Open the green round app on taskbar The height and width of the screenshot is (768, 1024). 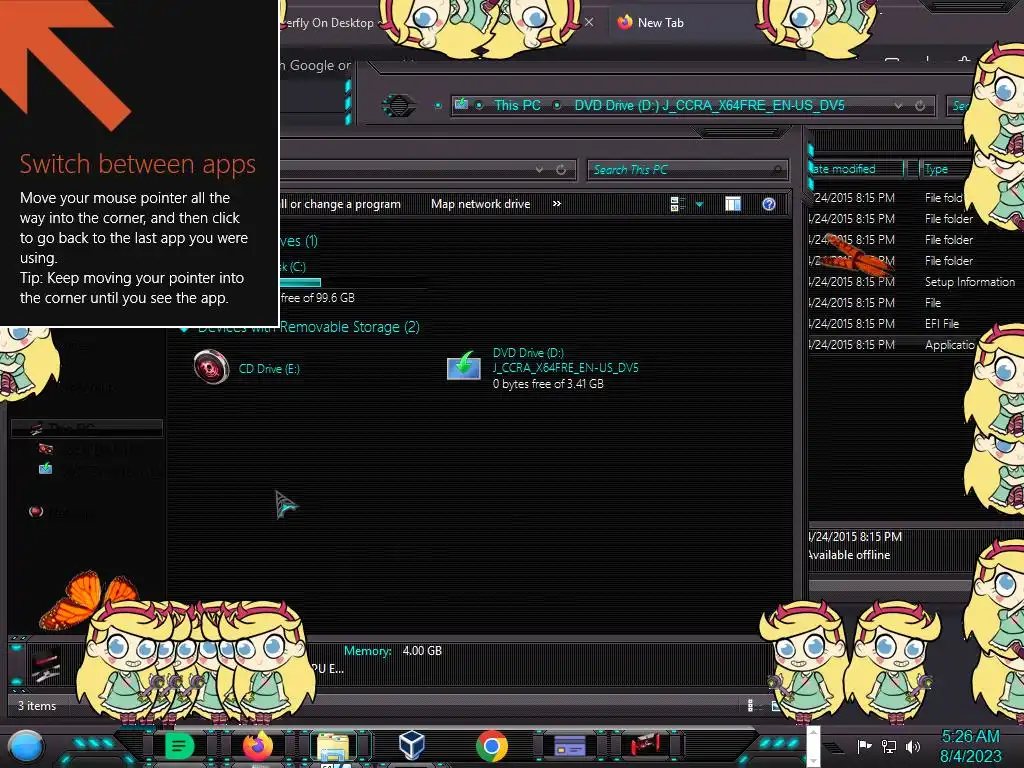coord(179,745)
